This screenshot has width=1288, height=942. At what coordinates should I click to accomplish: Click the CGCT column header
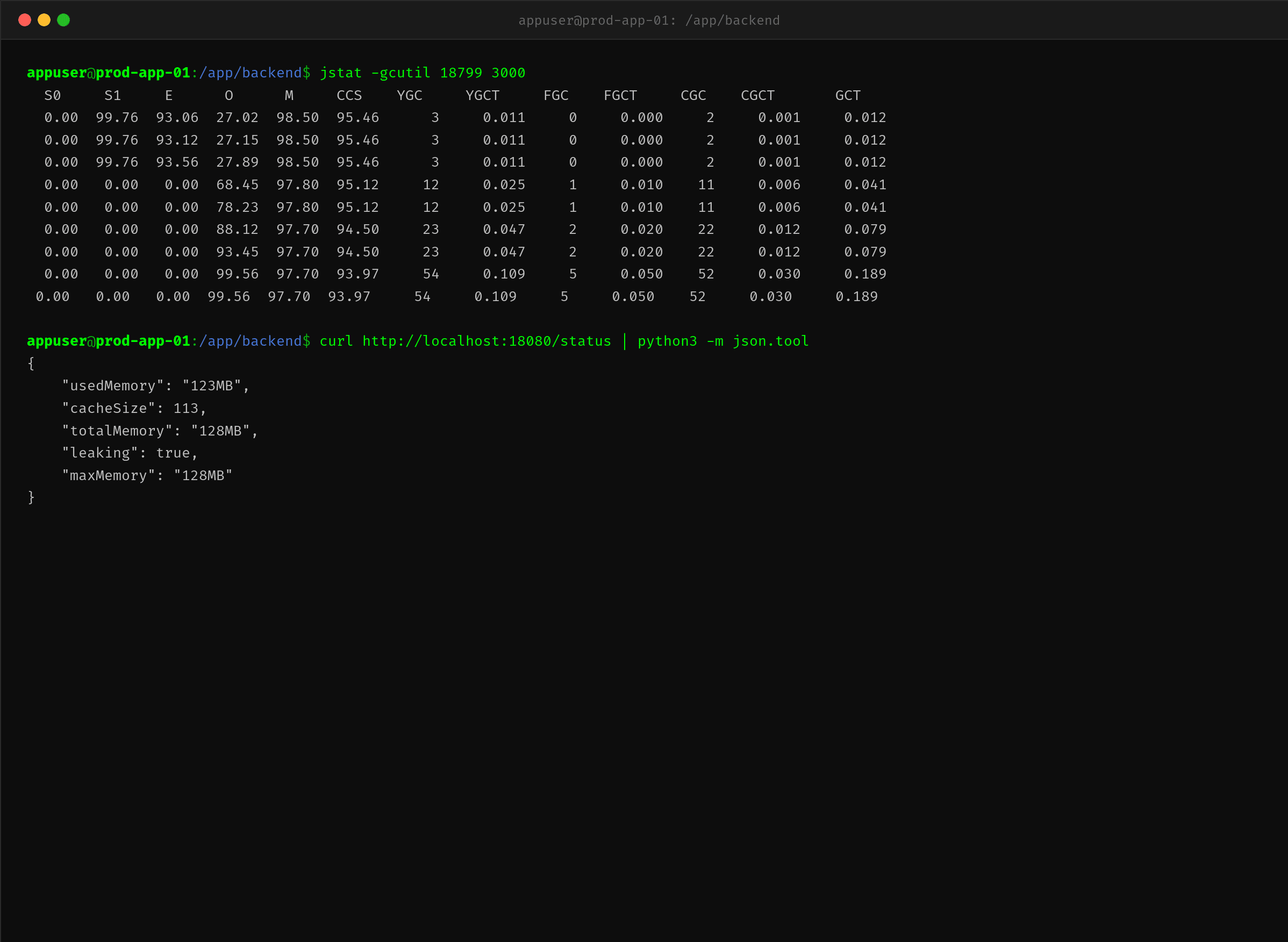tap(758, 95)
